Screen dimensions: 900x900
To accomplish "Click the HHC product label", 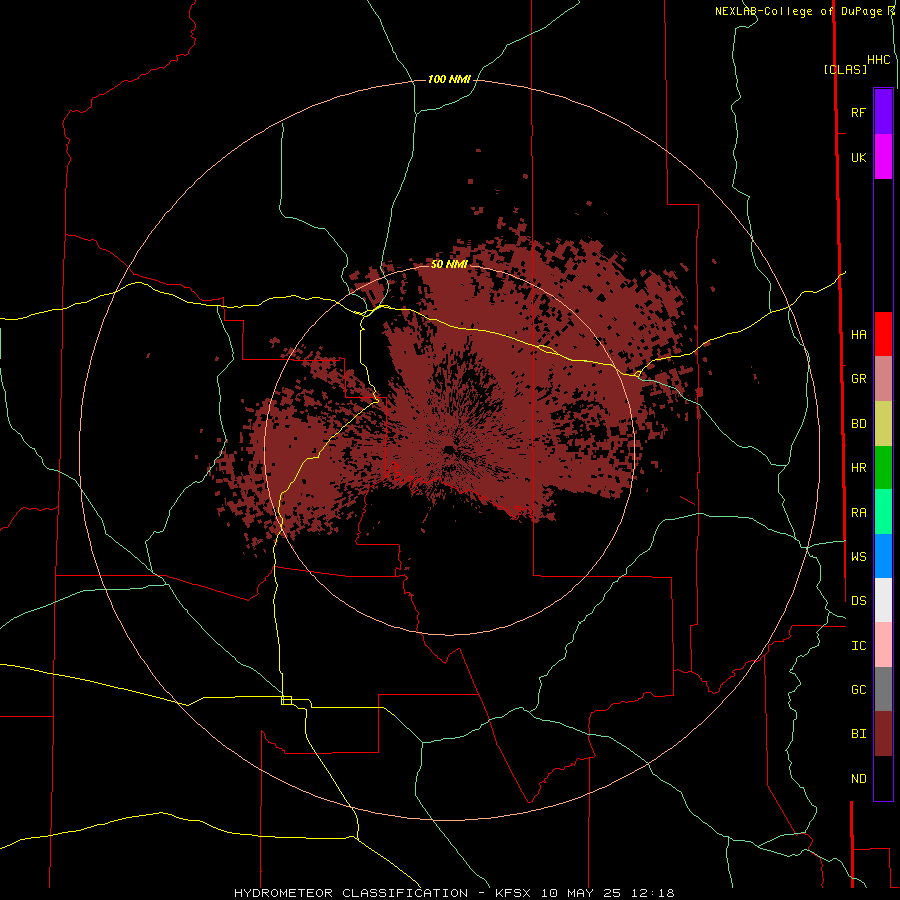I will tap(879, 60).
